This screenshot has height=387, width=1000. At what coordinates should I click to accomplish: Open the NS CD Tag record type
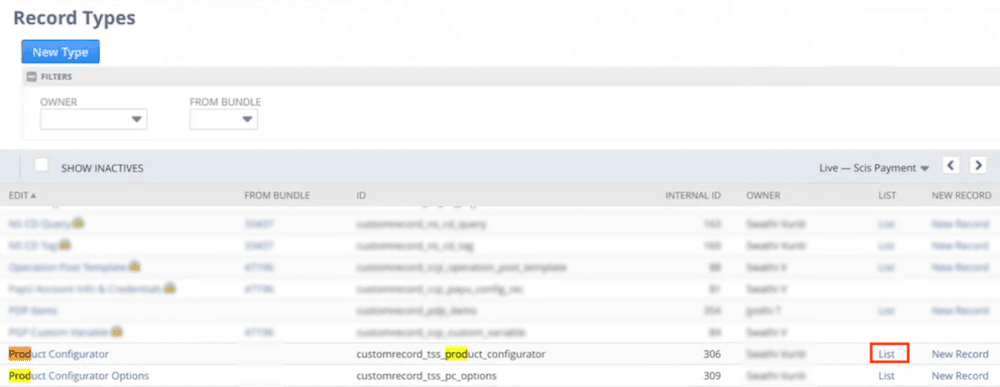33,246
